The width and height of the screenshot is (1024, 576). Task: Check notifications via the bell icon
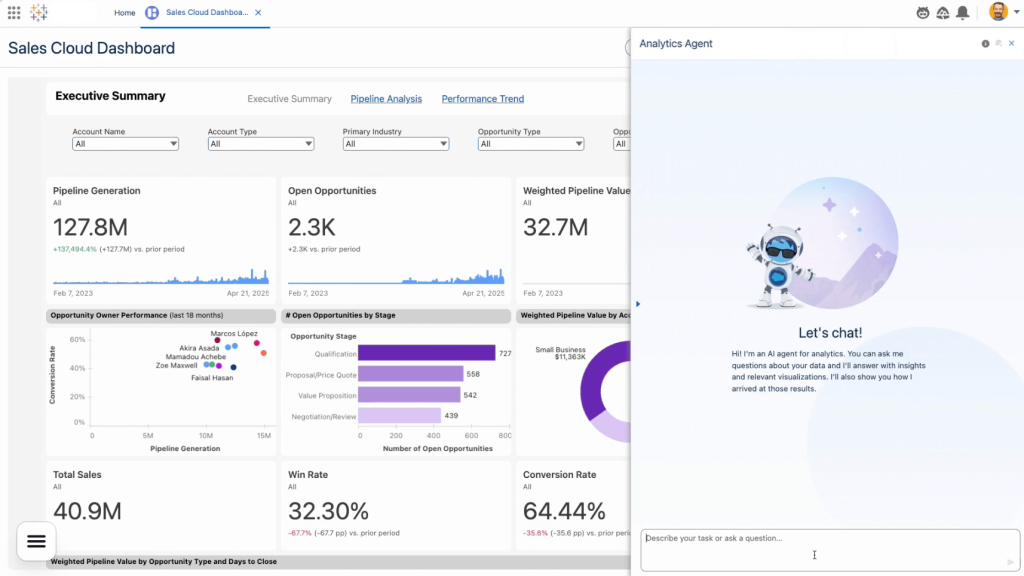[962, 12]
